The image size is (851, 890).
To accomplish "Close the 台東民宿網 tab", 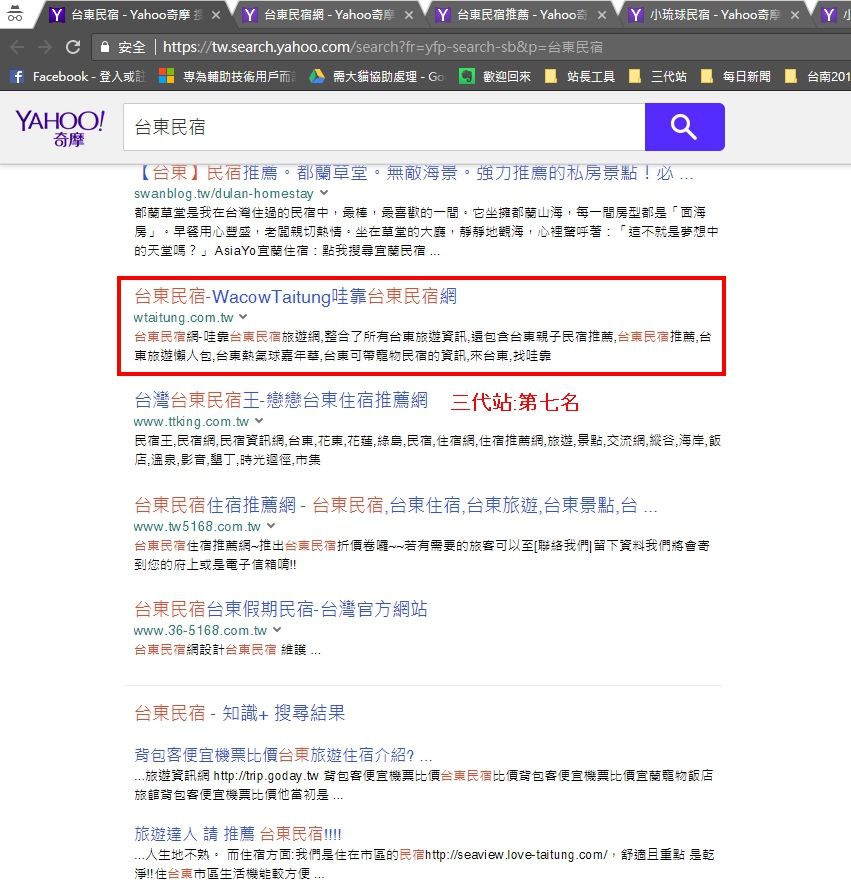I will 409,15.
